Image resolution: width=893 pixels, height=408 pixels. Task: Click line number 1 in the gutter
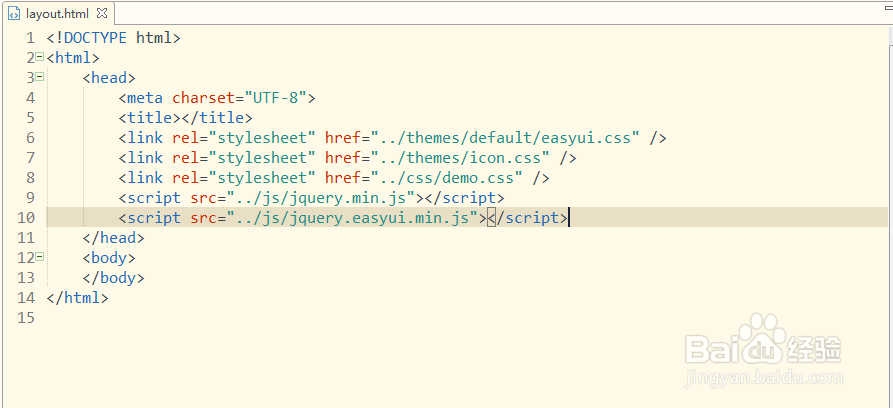[30, 38]
